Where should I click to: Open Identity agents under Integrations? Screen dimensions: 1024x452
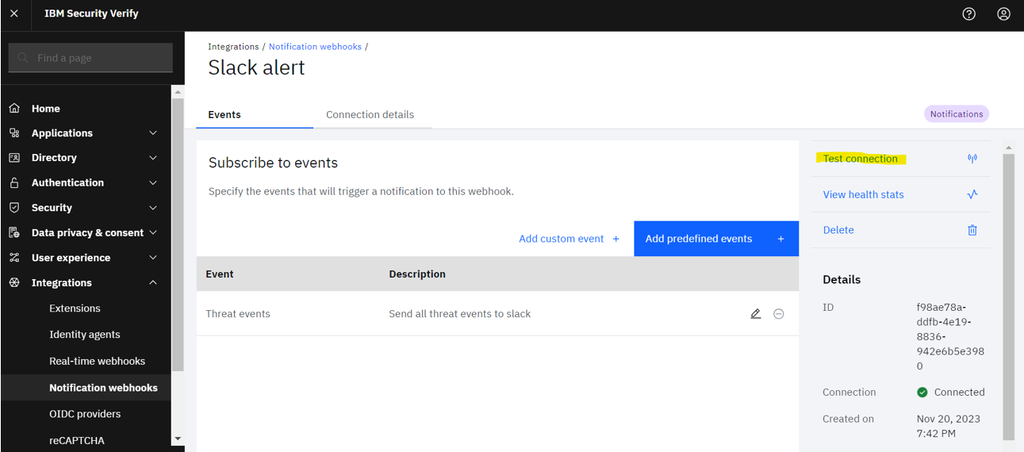click(x=85, y=334)
